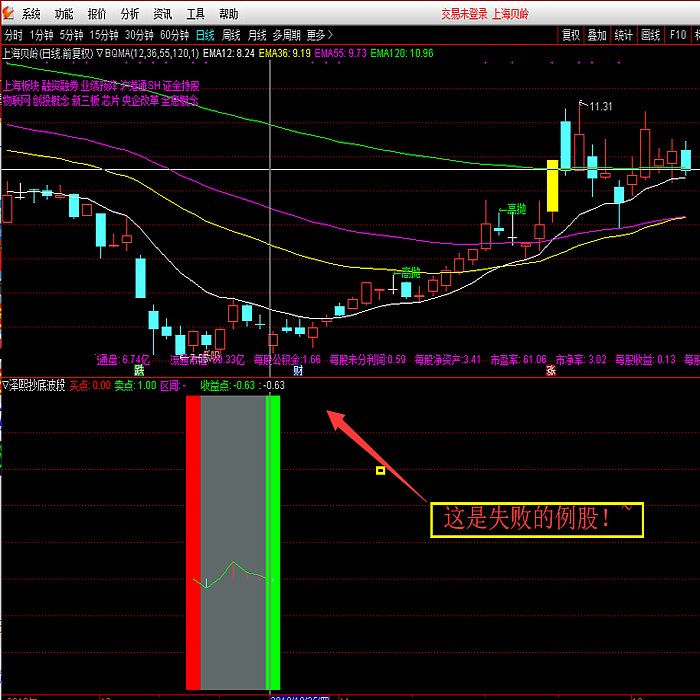Click the 每股公积金:1.66 value
This screenshot has width=700, height=700.
coord(287,360)
